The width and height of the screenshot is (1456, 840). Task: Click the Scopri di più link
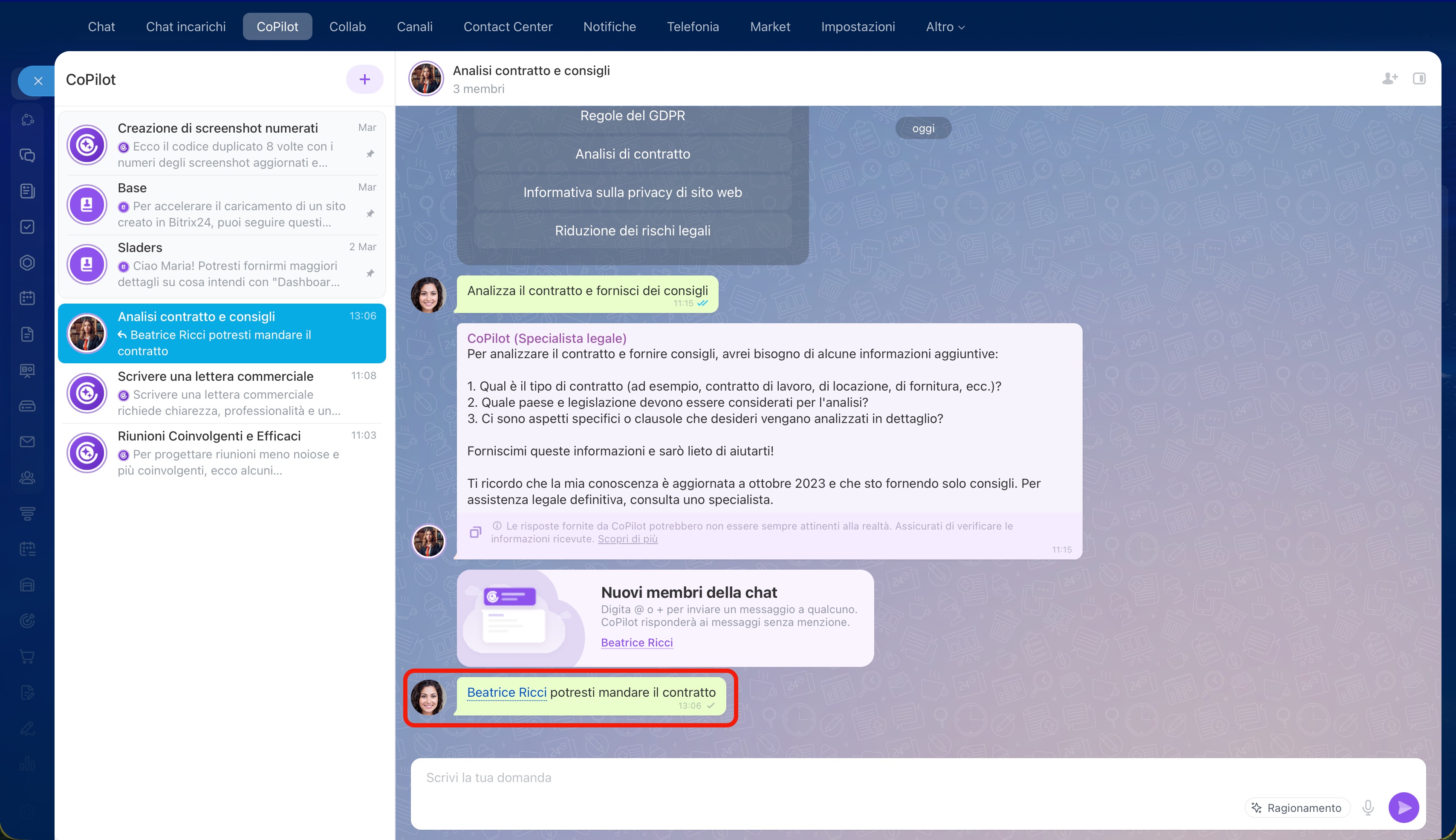pos(627,539)
